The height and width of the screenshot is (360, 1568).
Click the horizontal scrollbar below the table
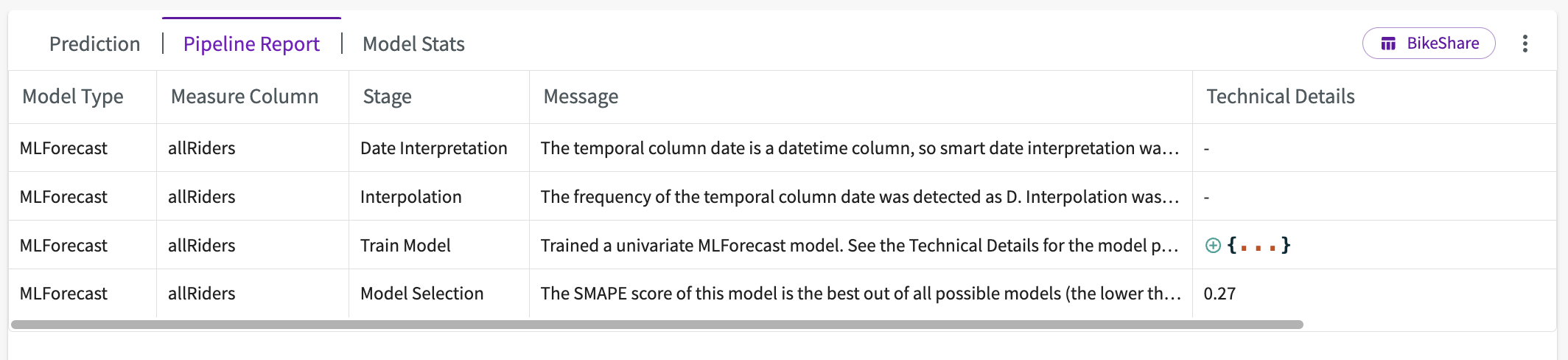coord(657,325)
